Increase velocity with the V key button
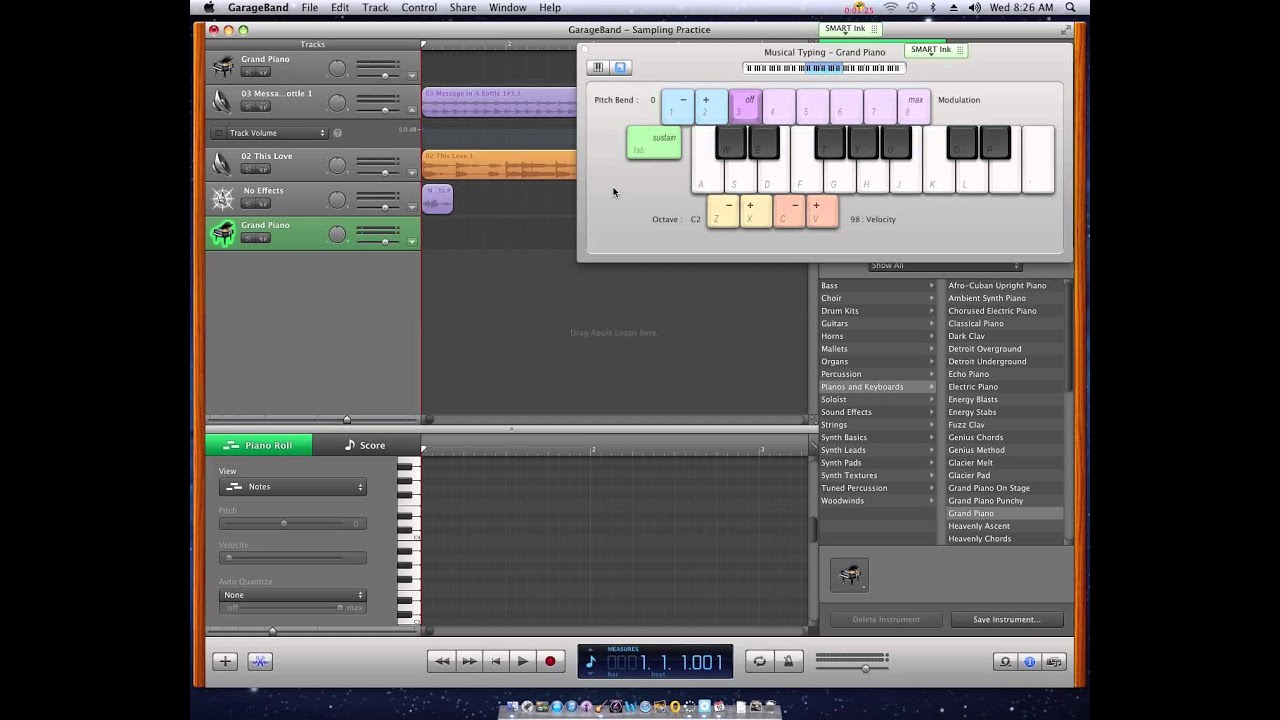The image size is (1280, 720). 822,211
